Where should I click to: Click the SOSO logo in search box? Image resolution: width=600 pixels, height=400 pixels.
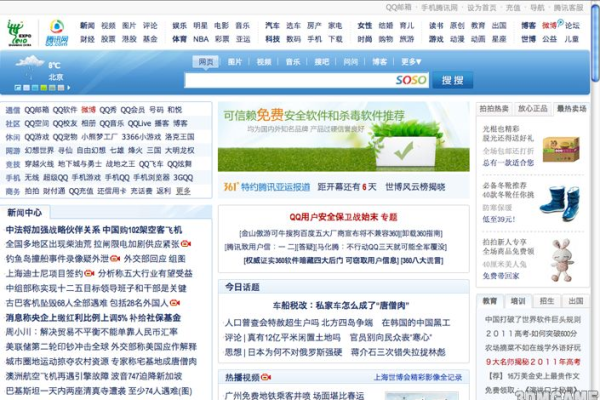pos(411,80)
